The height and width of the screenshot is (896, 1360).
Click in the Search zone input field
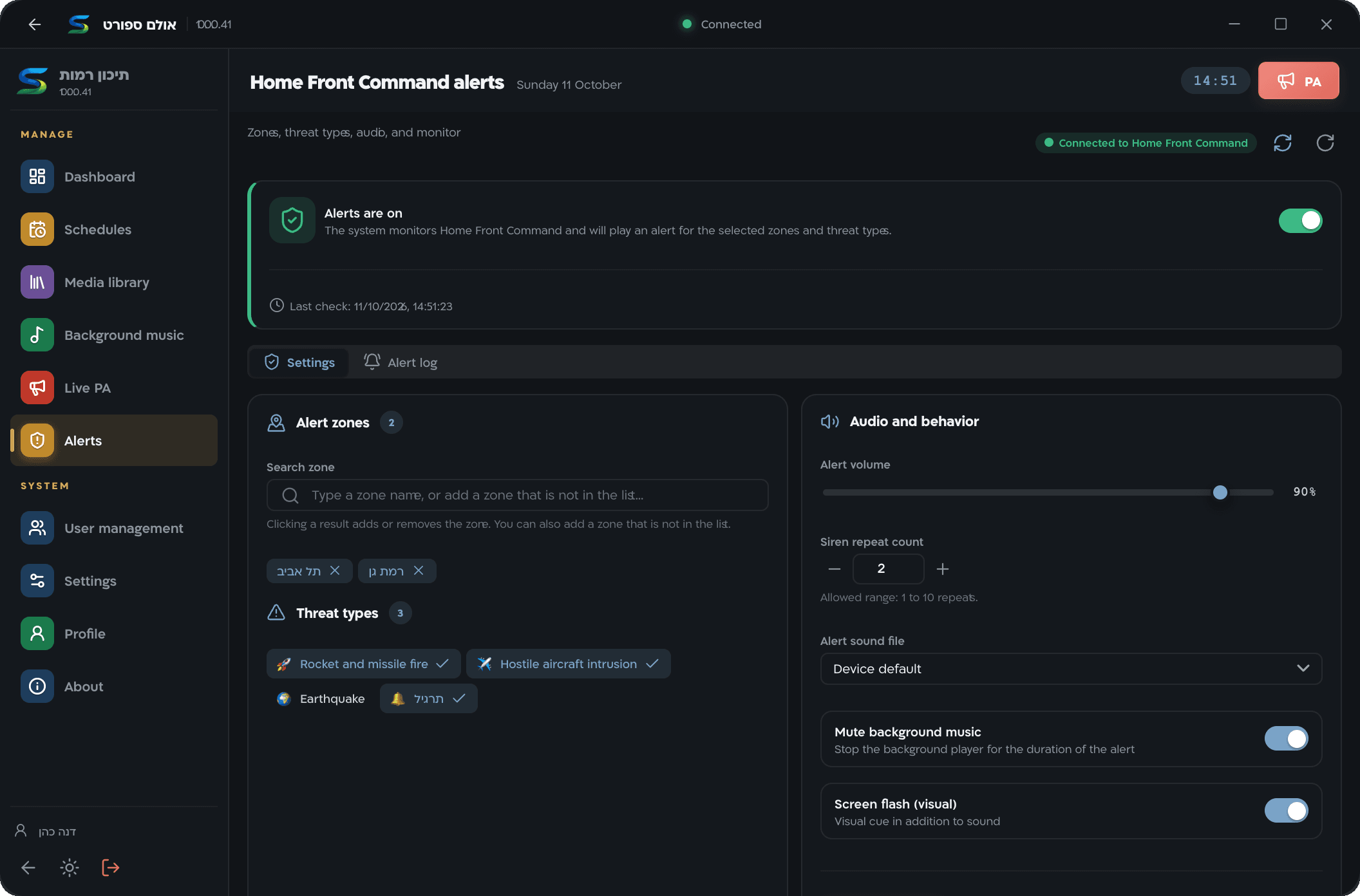(x=518, y=495)
